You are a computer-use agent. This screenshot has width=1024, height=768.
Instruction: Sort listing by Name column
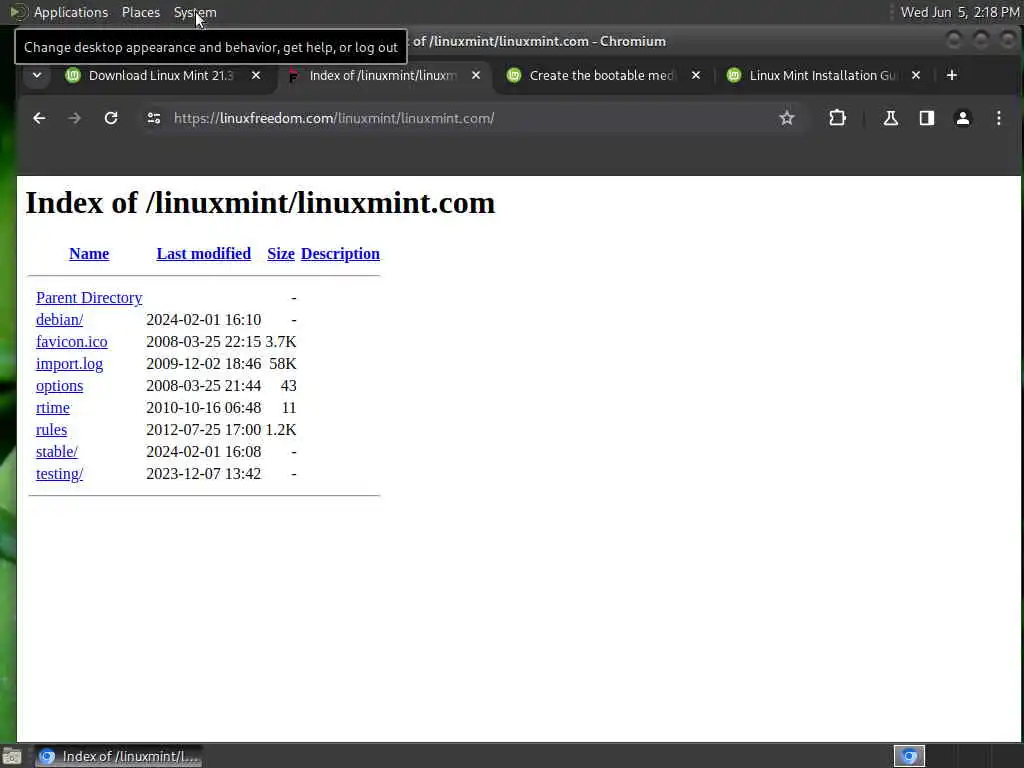tap(89, 253)
